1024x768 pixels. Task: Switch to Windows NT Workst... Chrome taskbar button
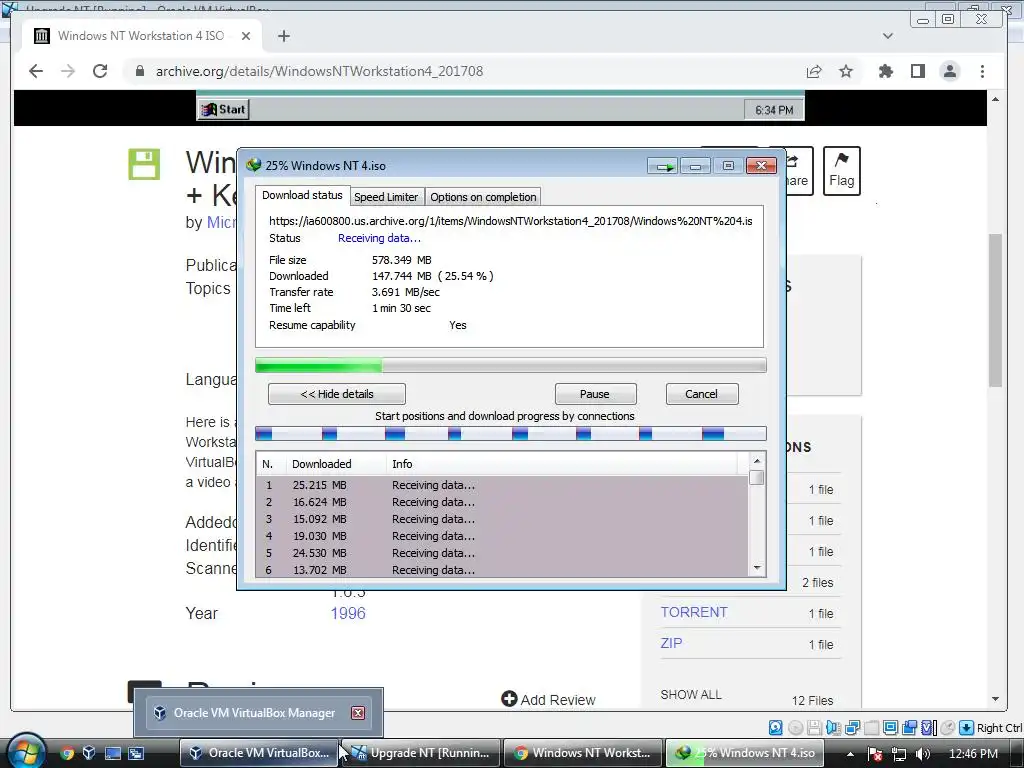(583, 753)
